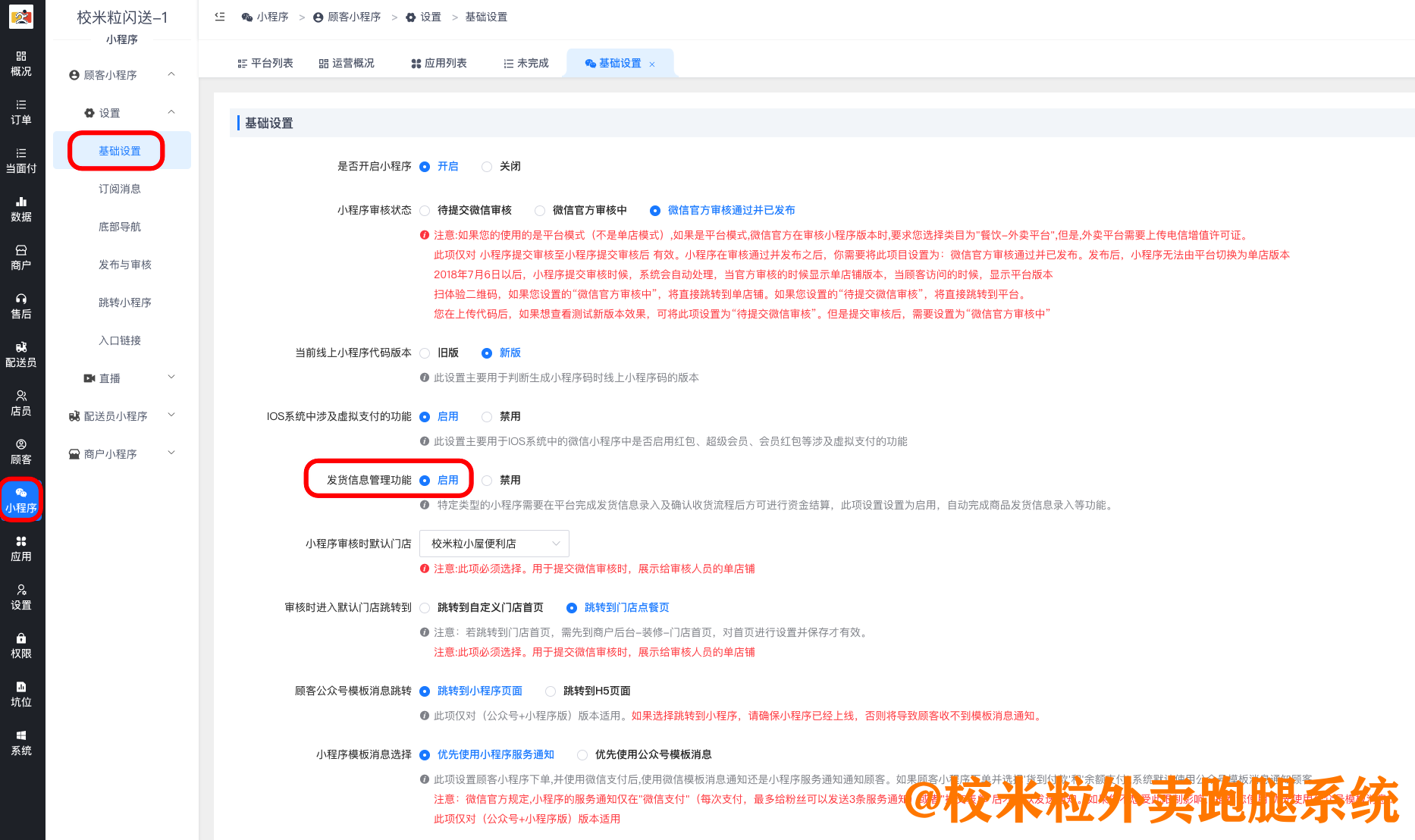Switch to the 应用列表 tab

[x=438, y=63]
